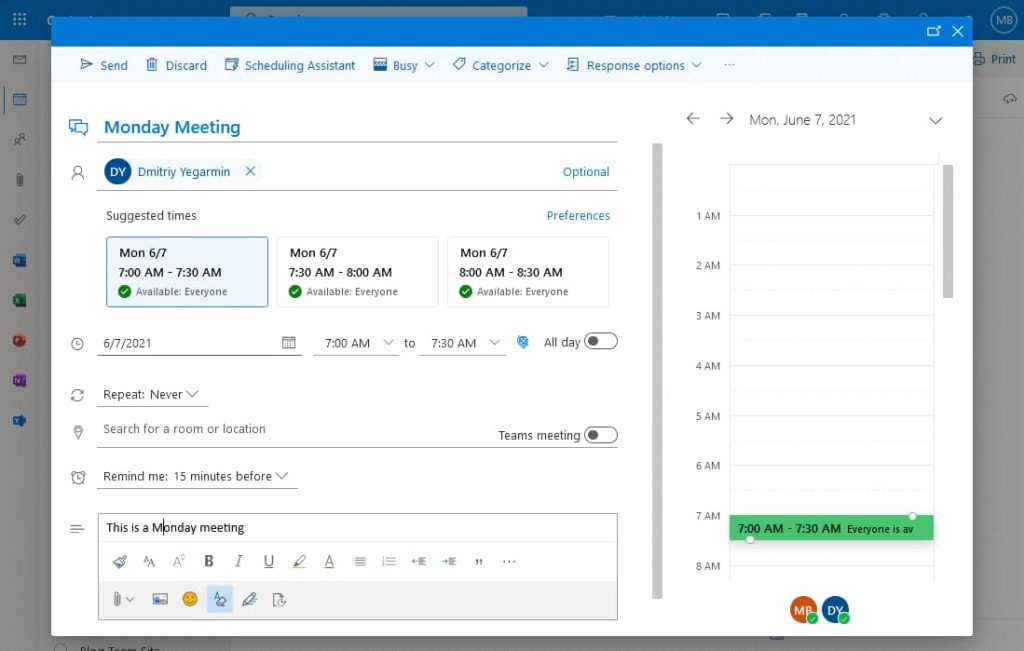Turn on the Teams meeting toggle

pyautogui.click(x=601, y=435)
